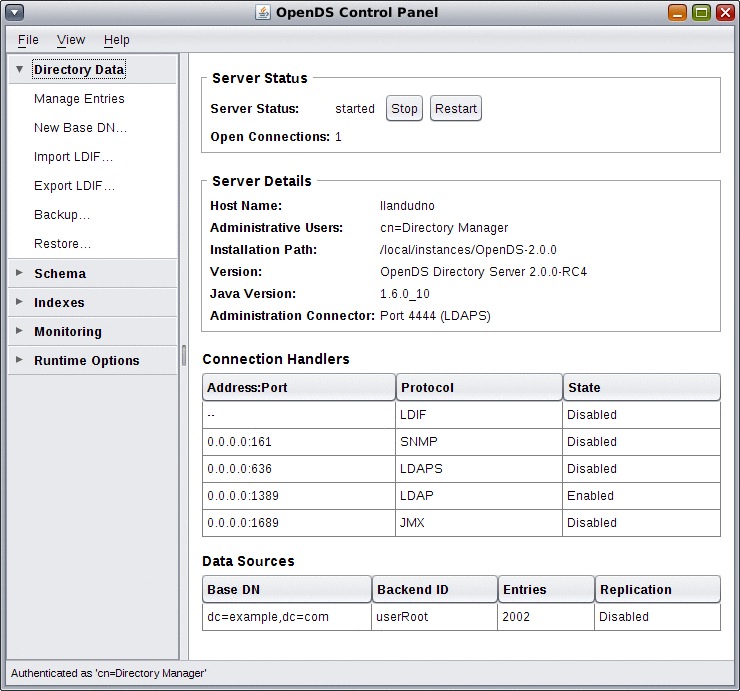740x691 pixels.
Task: Select the Monitoring heading label
Action: pos(68,332)
